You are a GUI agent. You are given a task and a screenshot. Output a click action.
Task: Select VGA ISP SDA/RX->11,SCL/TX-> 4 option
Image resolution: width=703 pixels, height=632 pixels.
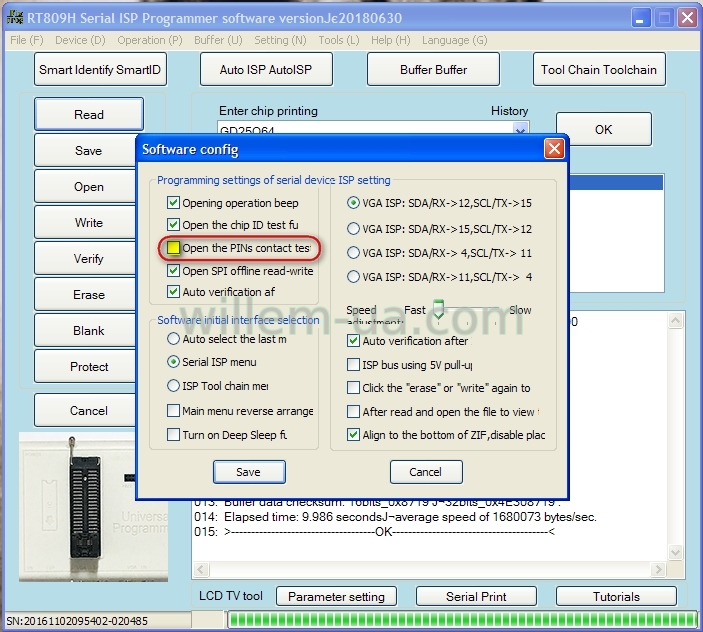(x=353, y=277)
